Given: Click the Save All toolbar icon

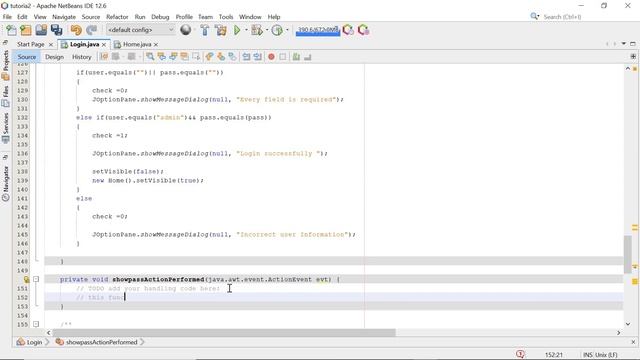Looking at the screenshot, I should (56, 30).
